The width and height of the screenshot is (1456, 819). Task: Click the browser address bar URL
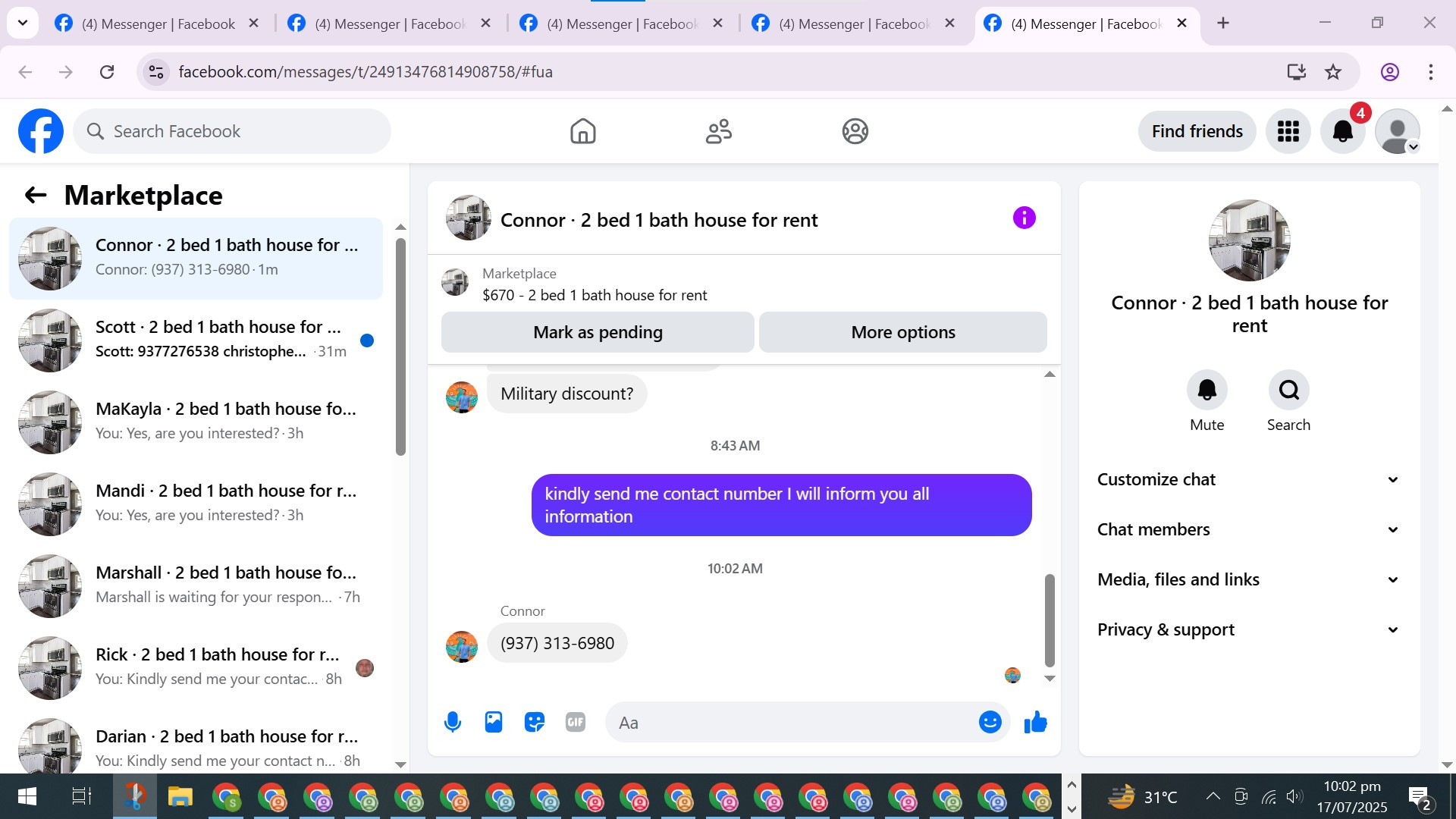(x=366, y=72)
